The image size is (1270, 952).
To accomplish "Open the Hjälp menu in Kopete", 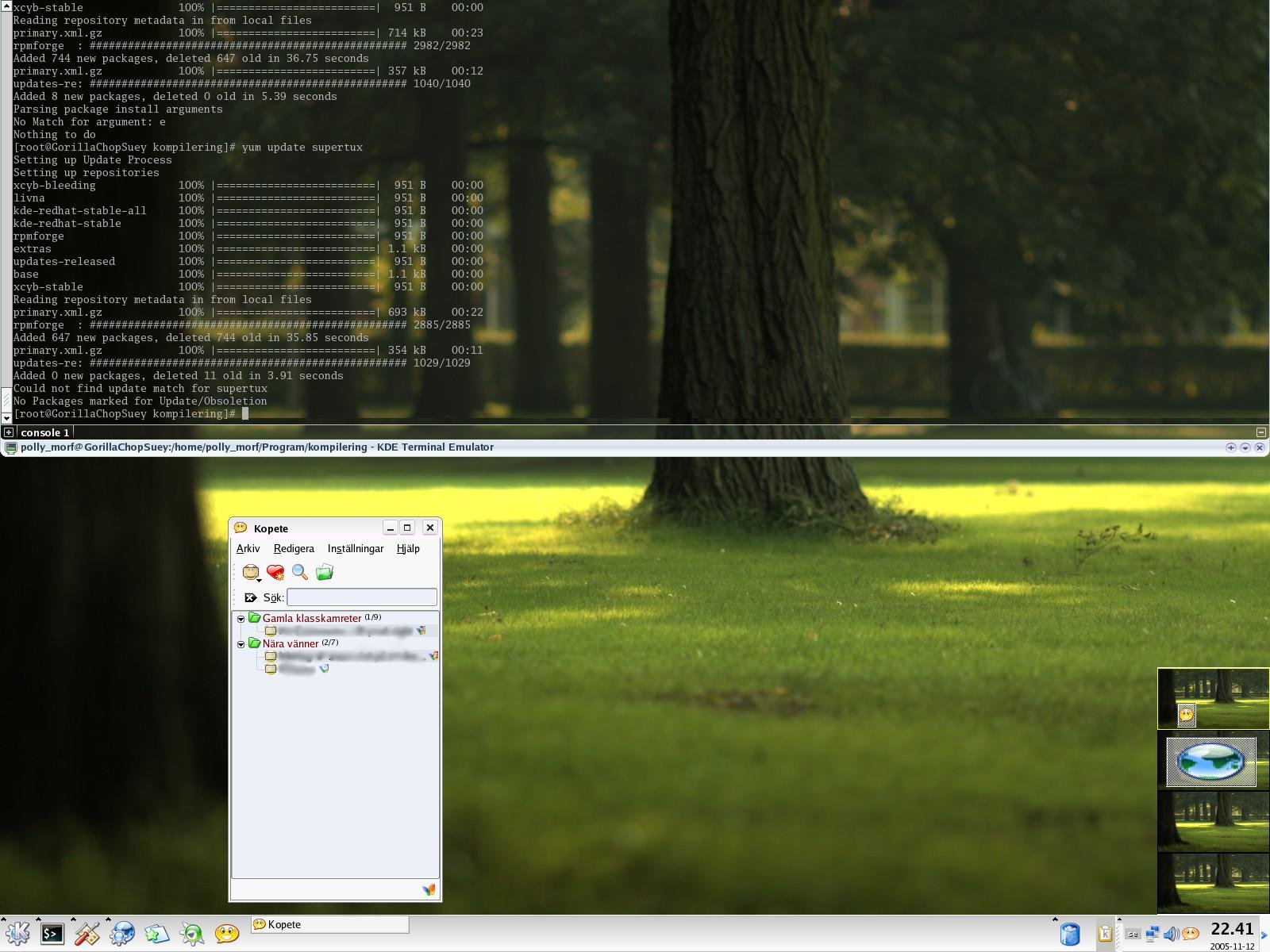I will (x=408, y=548).
